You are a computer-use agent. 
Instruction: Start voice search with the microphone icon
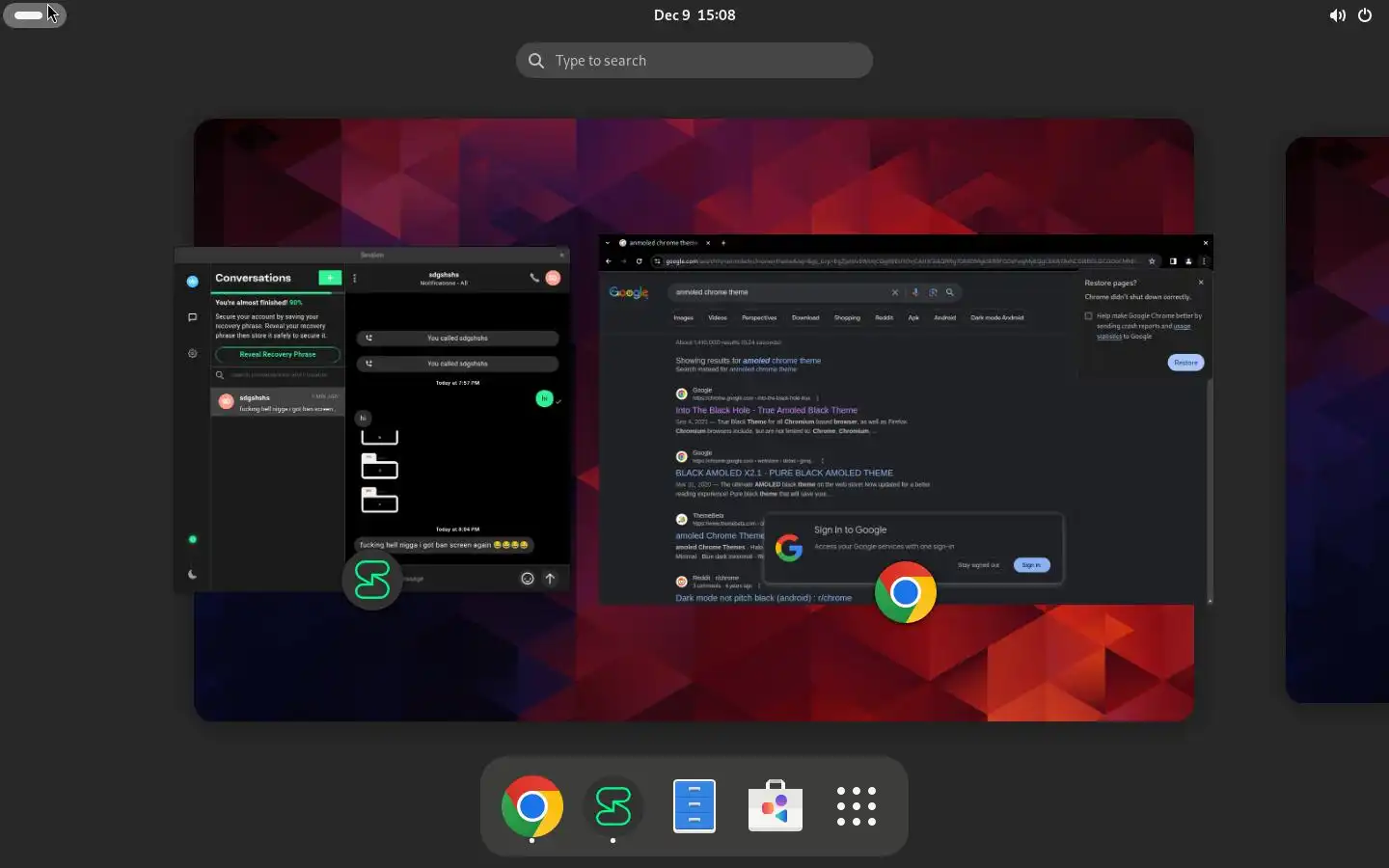[915, 292]
